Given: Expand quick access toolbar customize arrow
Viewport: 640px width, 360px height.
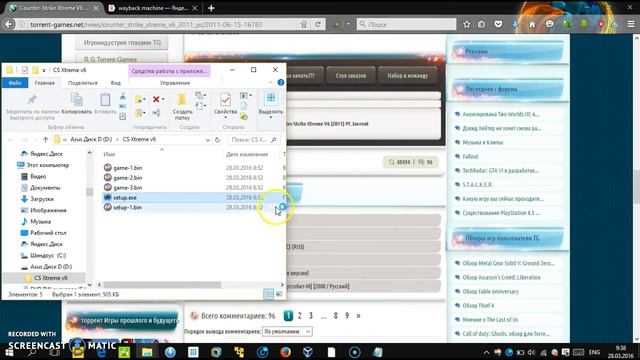Looking at the screenshot, I should click(x=44, y=70).
